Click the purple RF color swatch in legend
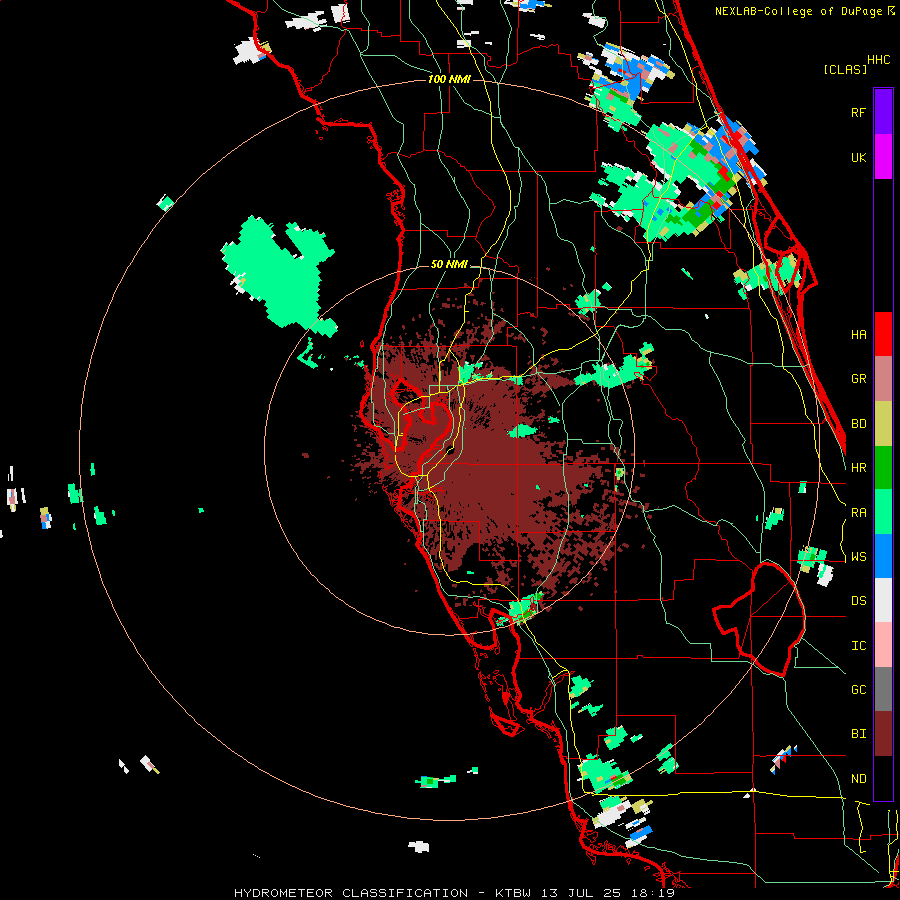900x900 pixels. coord(883,112)
